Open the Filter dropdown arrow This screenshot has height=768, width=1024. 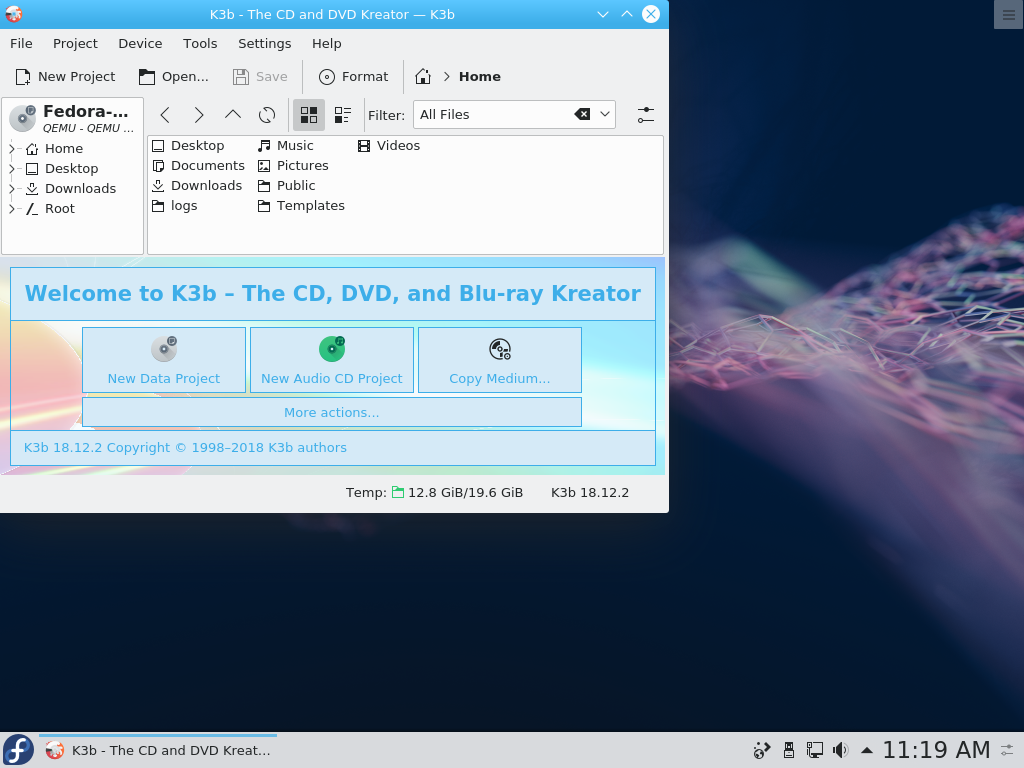click(605, 114)
